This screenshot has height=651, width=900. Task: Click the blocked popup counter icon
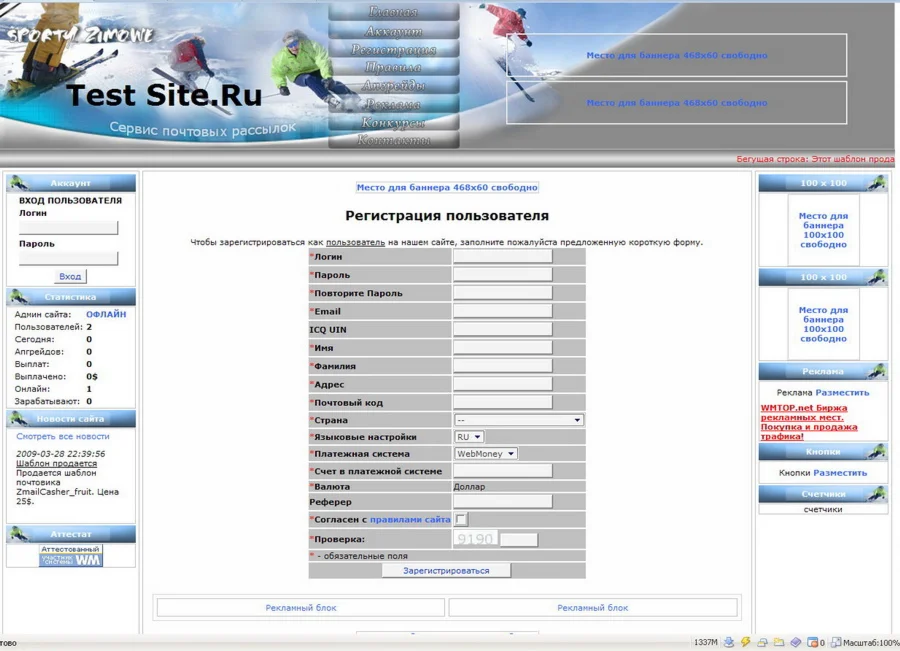812,642
